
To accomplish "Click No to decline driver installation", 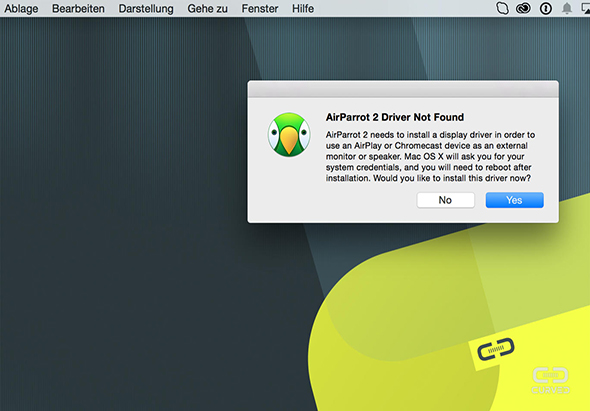I will (x=446, y=200).
